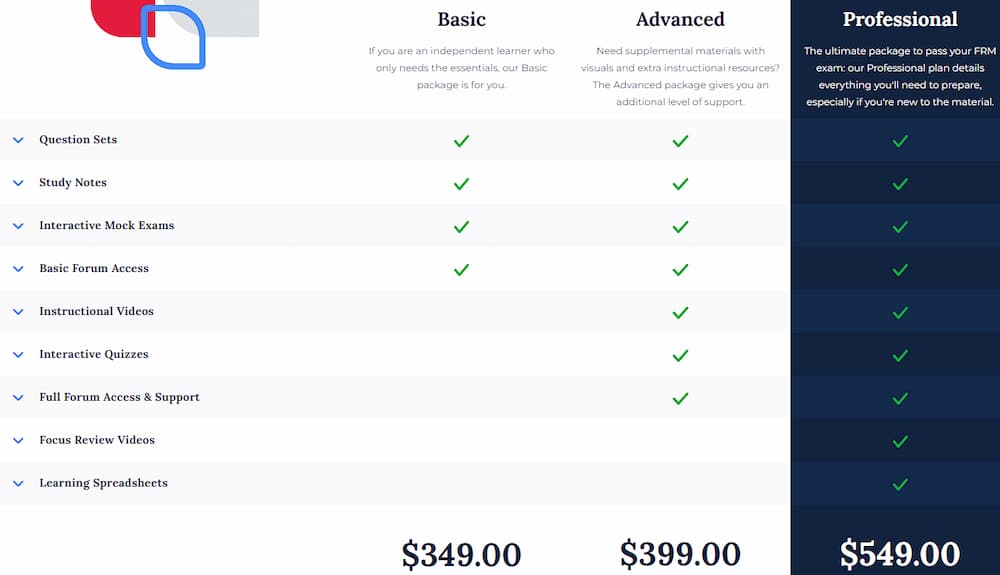This screenshot has width=1000, height=575.
Task: Expand the Interactive Mock Exams chevron
Action: pos(18,226)
